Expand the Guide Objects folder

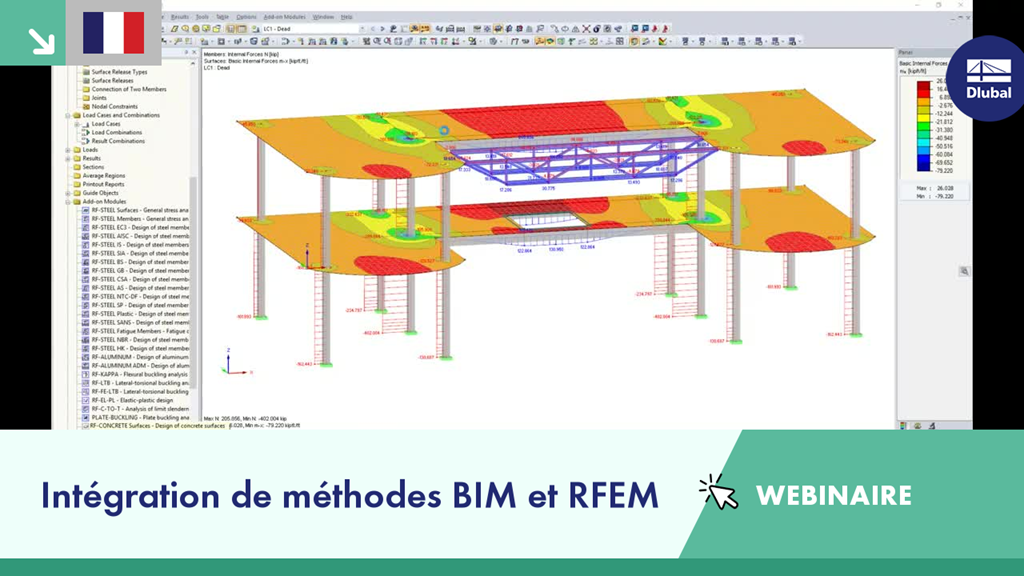[x=68, y=193]
